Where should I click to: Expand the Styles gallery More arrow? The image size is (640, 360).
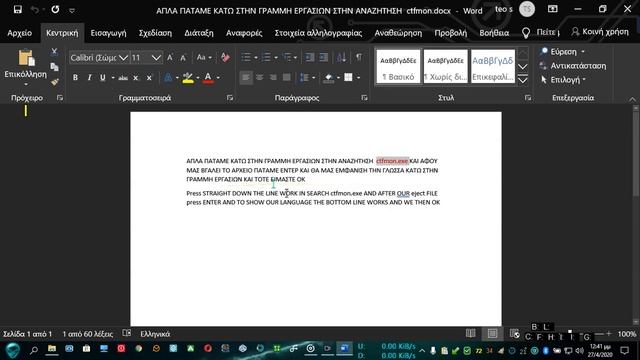click(523, 80)
